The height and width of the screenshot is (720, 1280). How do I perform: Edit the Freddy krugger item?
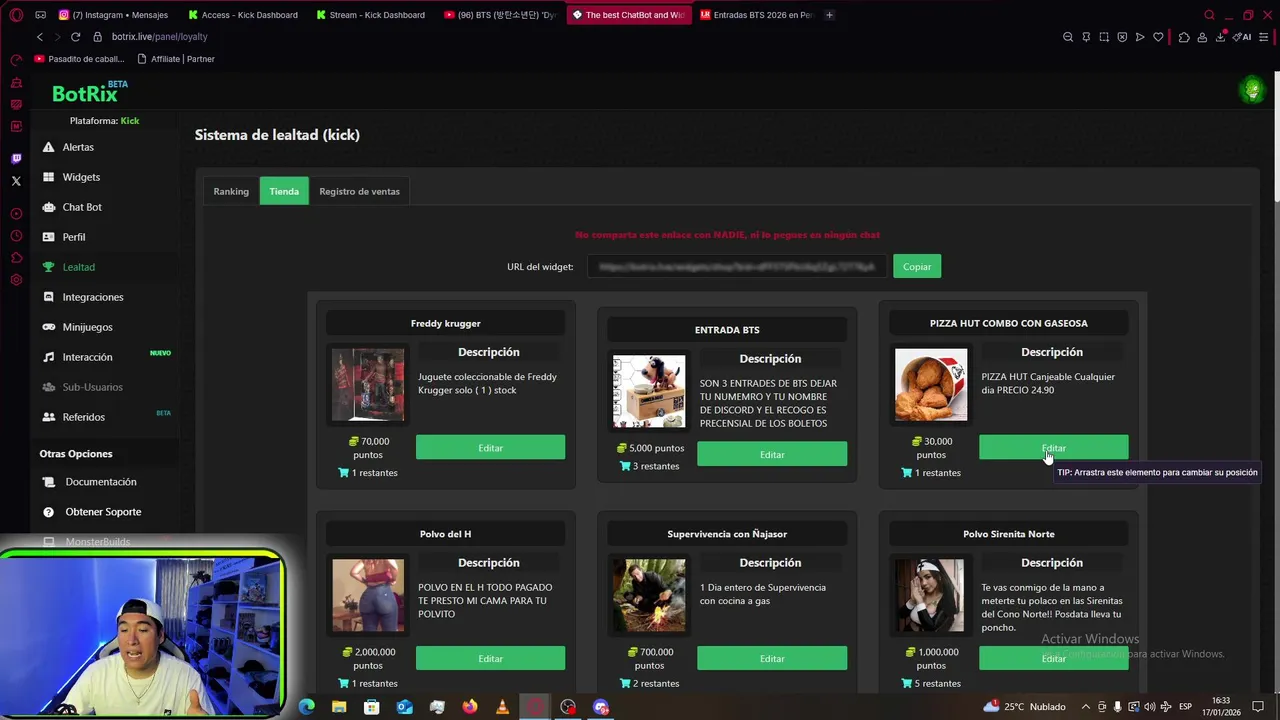(x=490, y=448)
